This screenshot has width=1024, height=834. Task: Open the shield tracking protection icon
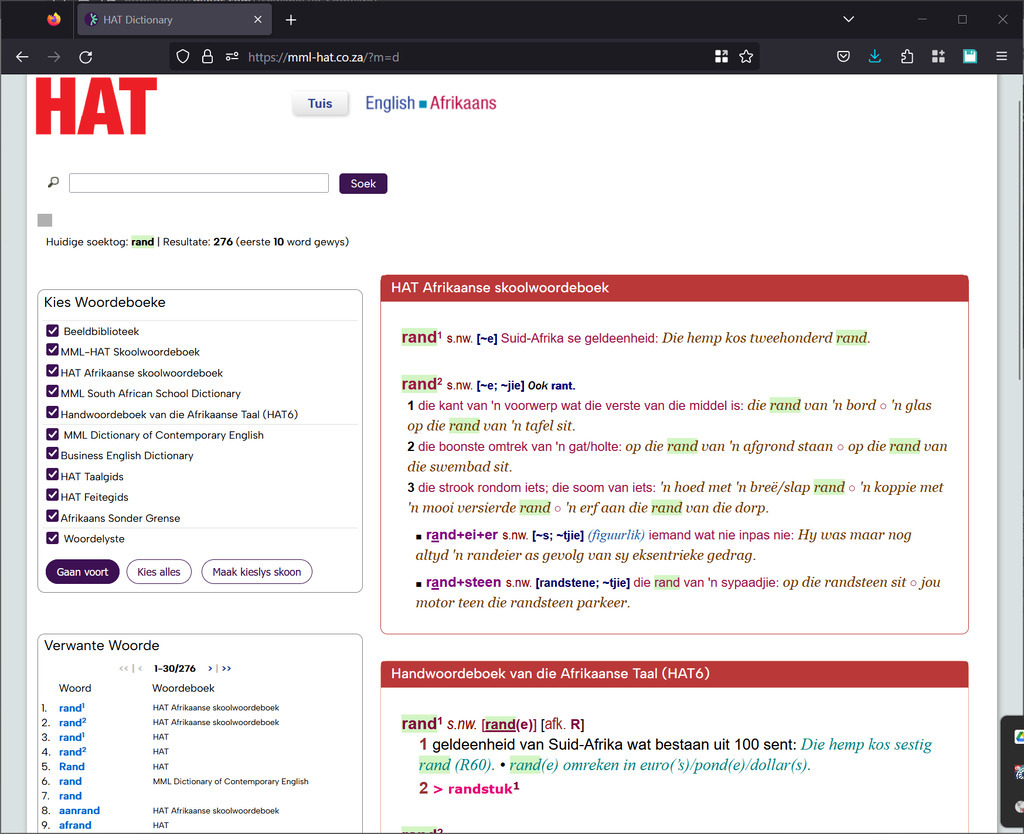(x=183, y=57)
